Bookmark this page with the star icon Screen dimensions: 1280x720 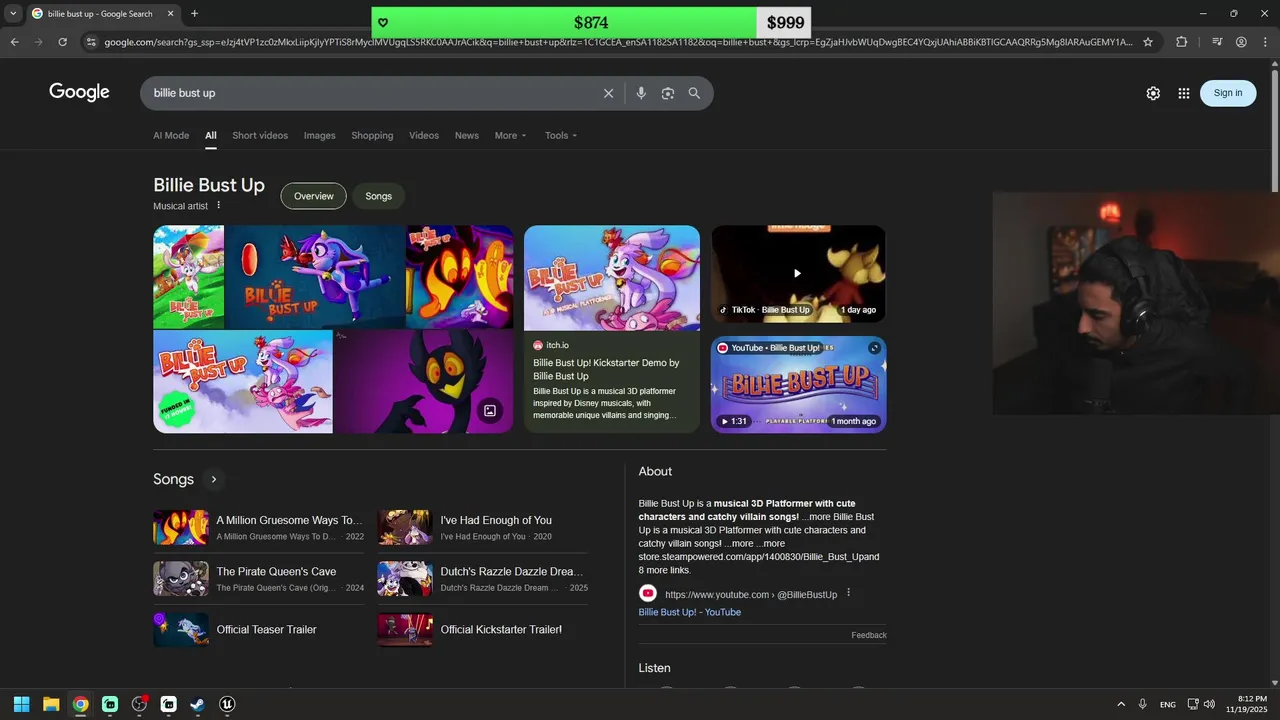1148,42
